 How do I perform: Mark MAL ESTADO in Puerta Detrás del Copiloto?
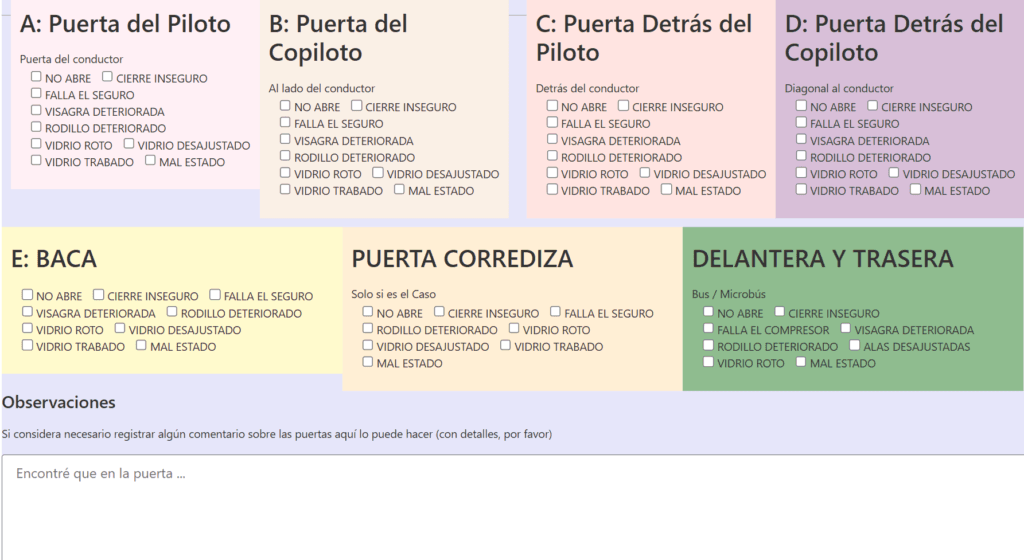click(x=916, y=190)
